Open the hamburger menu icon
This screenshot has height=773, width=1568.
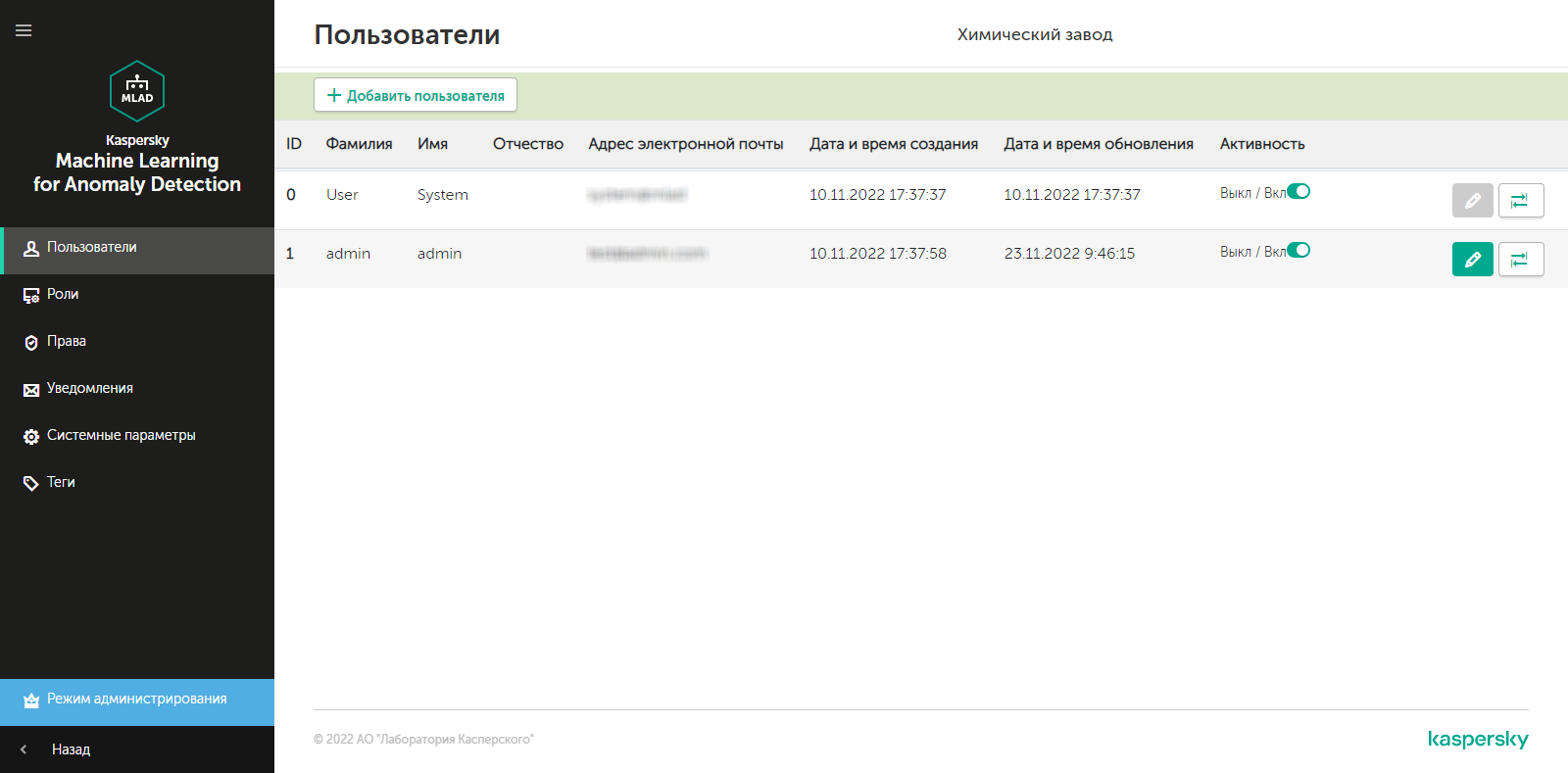pos(24,30)
